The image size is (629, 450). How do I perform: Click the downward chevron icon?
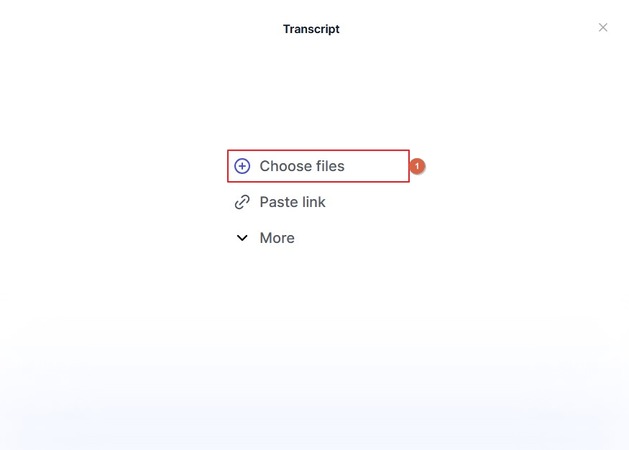(242, 238)
